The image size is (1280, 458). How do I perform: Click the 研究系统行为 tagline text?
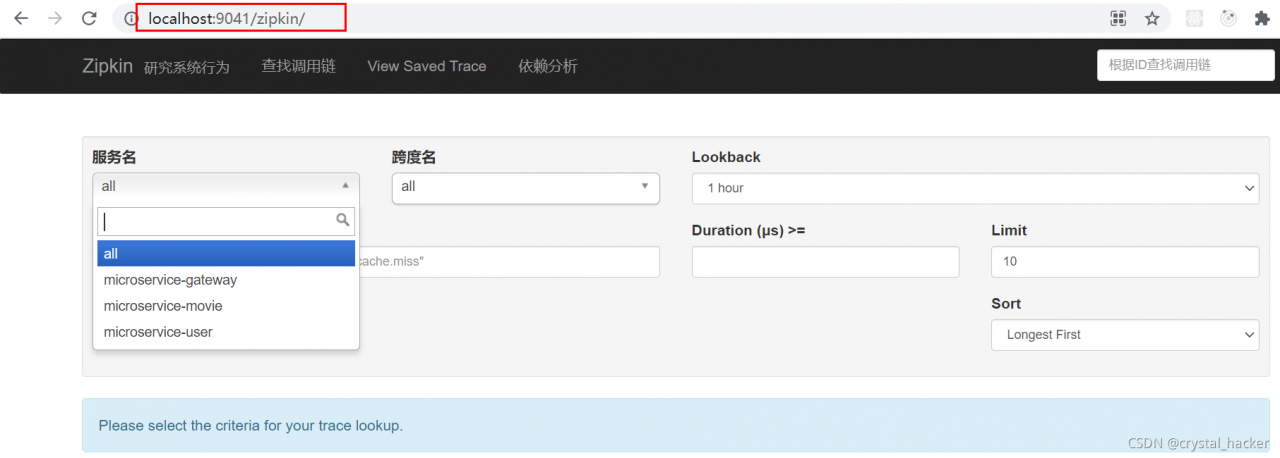click(187, 68)
